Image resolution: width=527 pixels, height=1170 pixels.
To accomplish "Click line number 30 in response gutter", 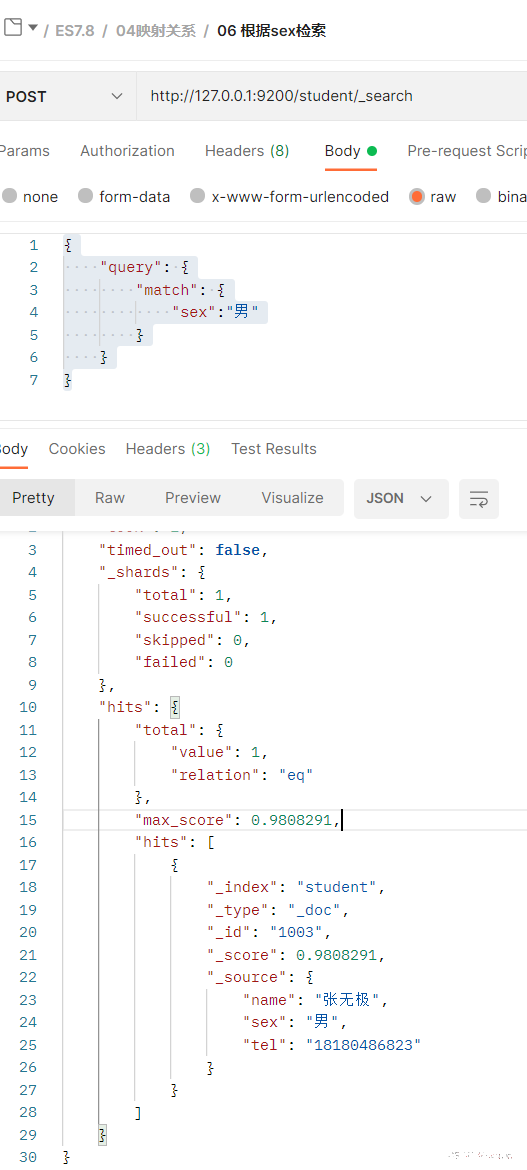I will 28,1157.
